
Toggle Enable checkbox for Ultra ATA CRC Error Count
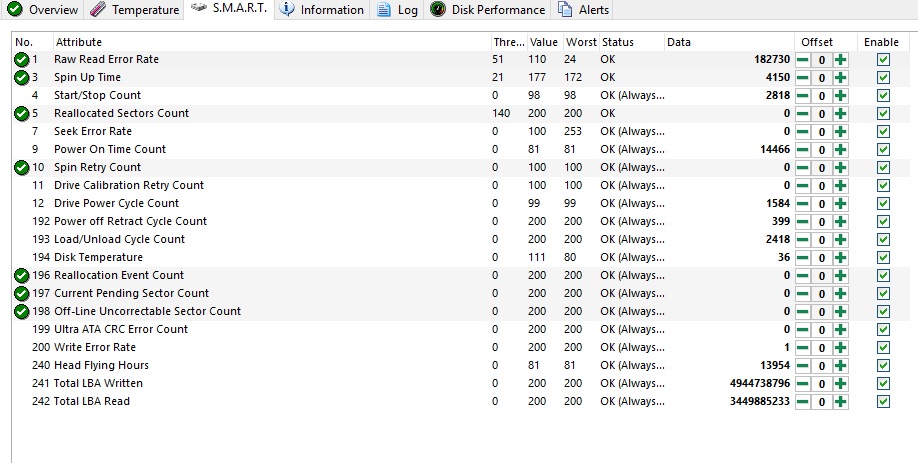pyautogui.click(x=883, y=330)
